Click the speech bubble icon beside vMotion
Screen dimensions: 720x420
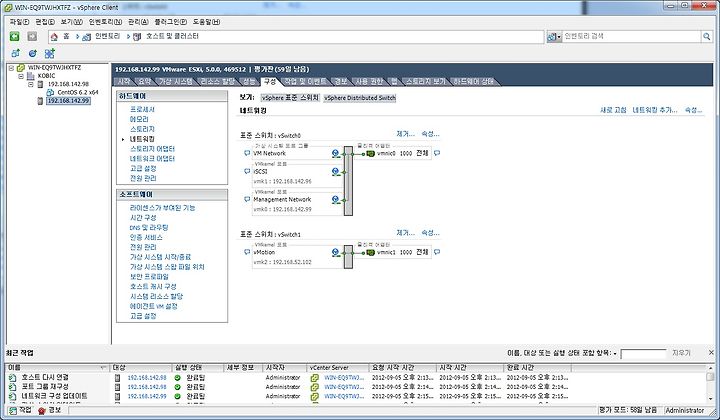(247, 252)
